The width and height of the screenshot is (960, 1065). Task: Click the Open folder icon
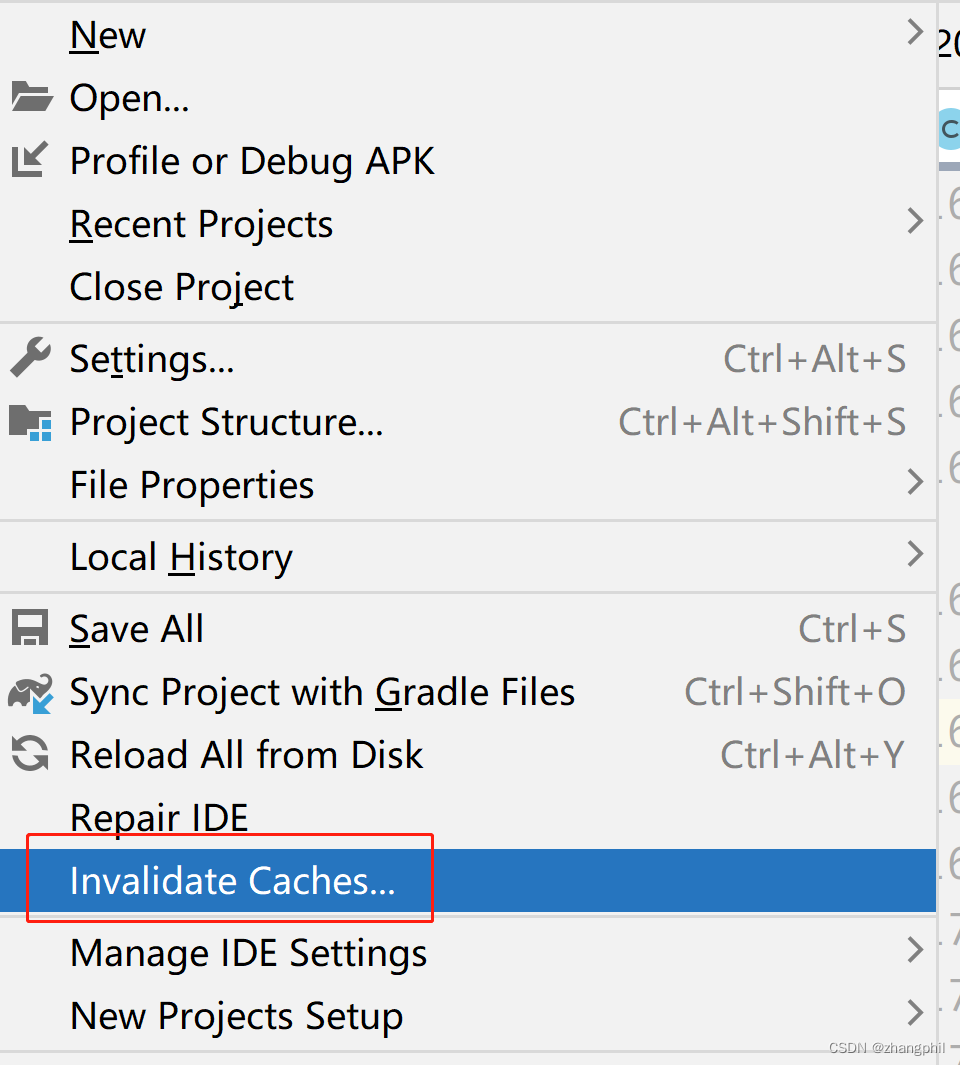click(x=30, y=97)
